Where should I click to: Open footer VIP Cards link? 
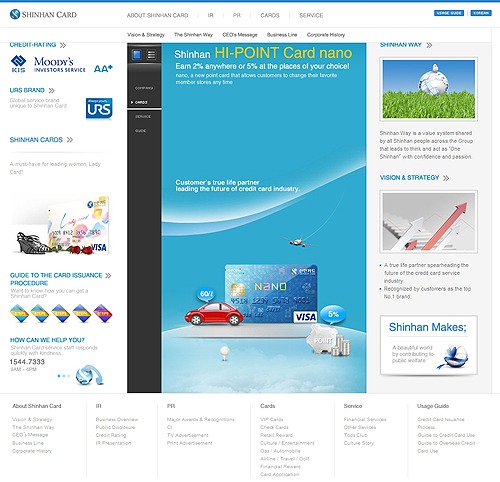tap(271, 419)
